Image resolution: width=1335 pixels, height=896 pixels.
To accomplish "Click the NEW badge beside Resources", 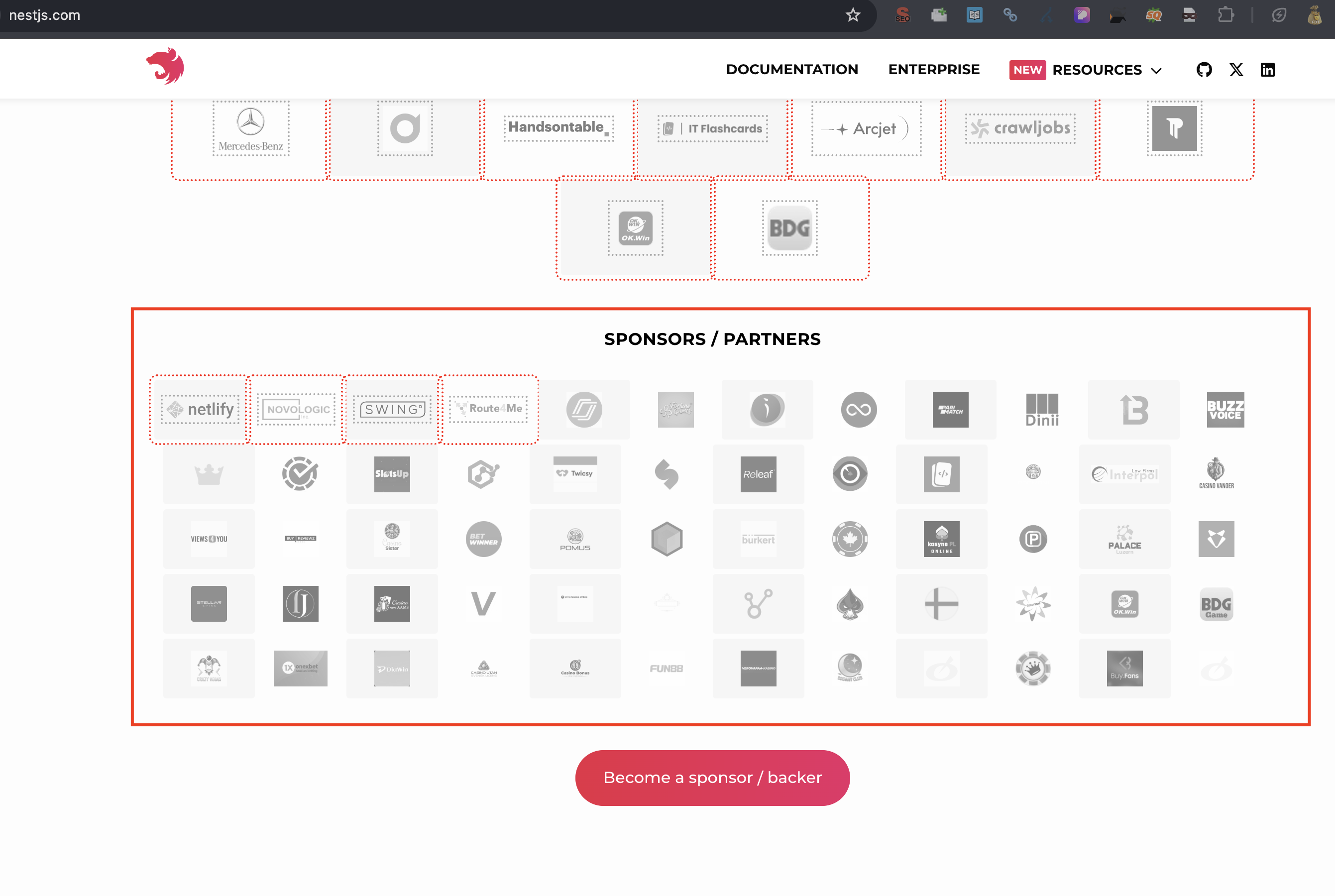I will click(x=1027, y=70).
